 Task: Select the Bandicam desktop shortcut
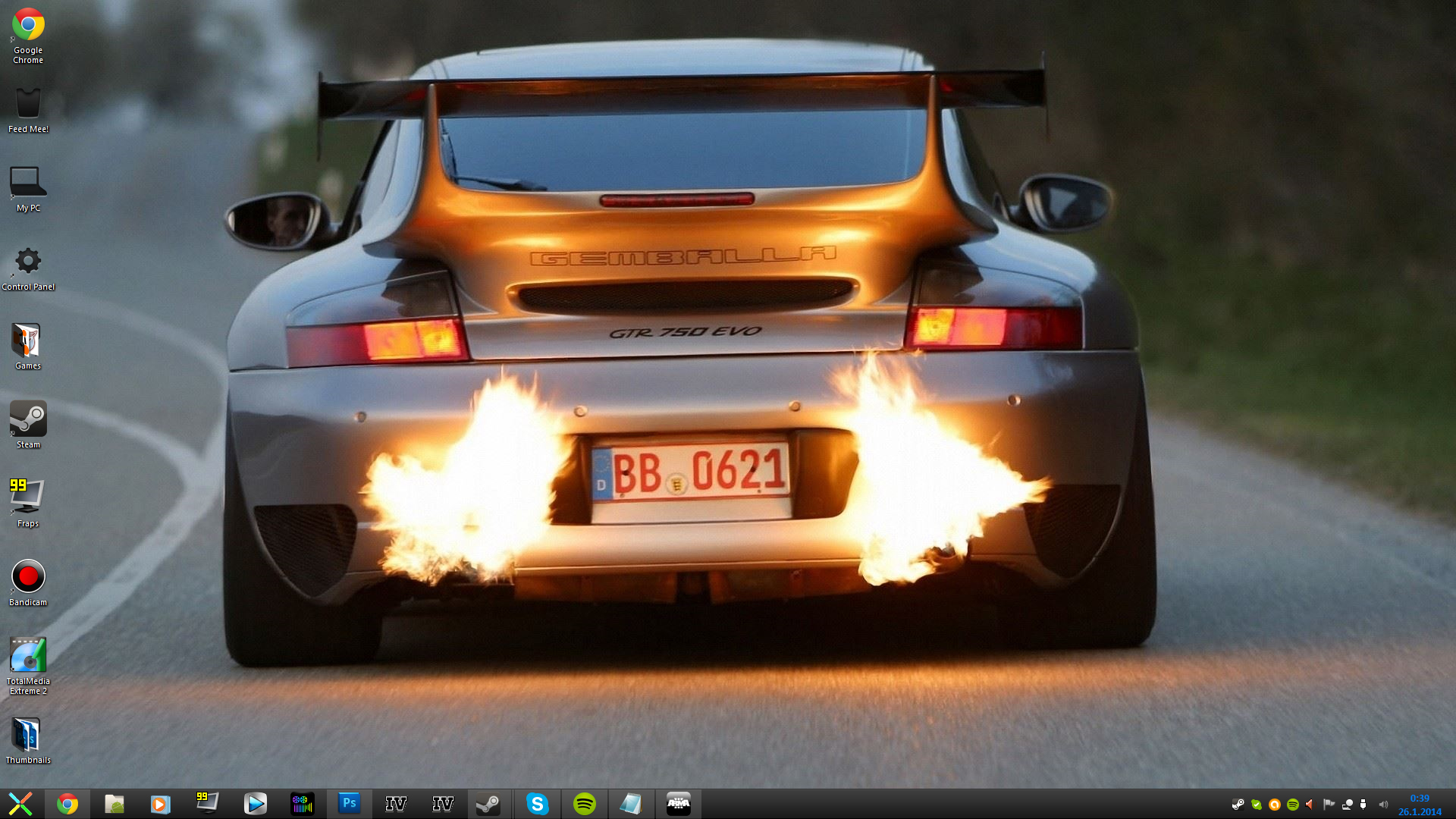[x=28, y=583]
